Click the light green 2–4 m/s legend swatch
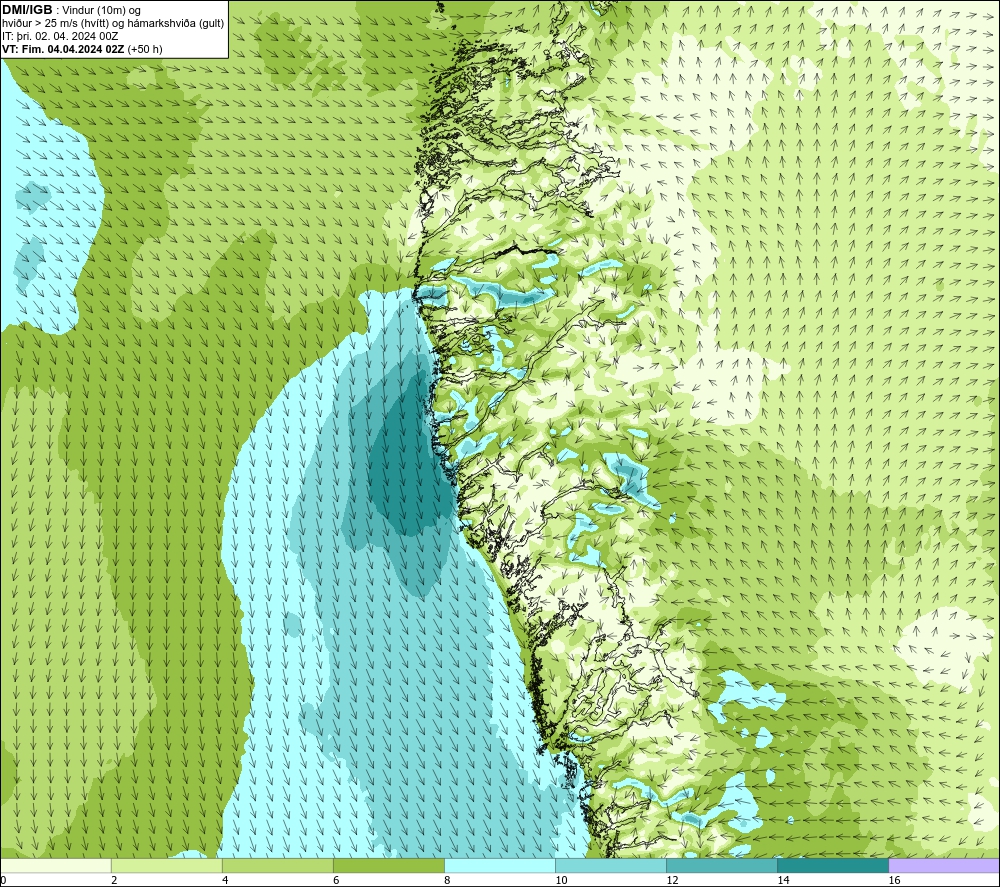This screenshot has width=1000, height=887. [x=167, y=866]
